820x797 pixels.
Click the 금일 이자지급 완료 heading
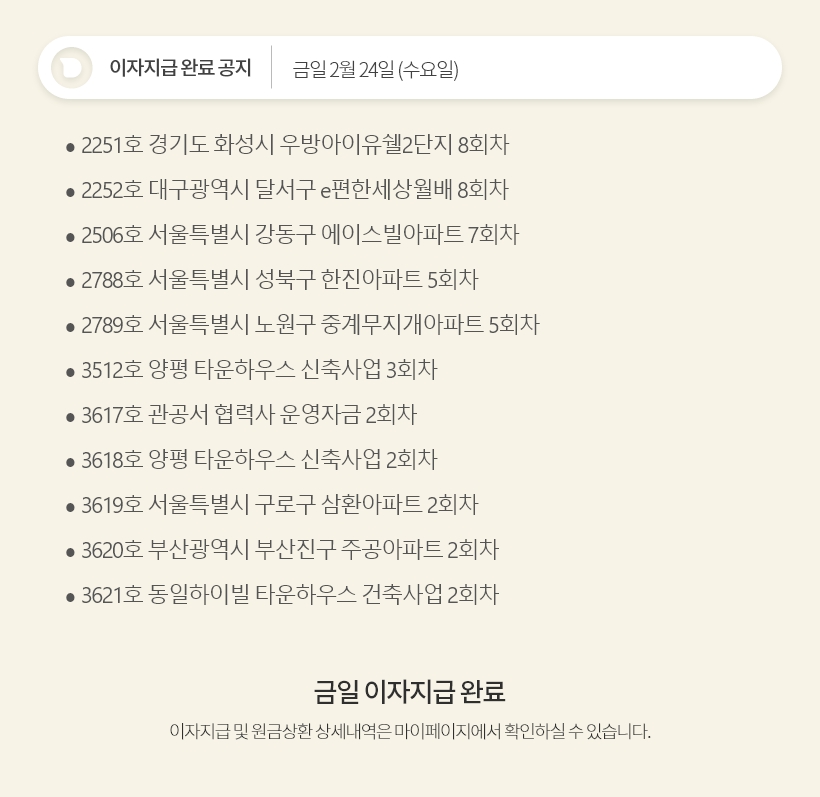click(410, 691)
